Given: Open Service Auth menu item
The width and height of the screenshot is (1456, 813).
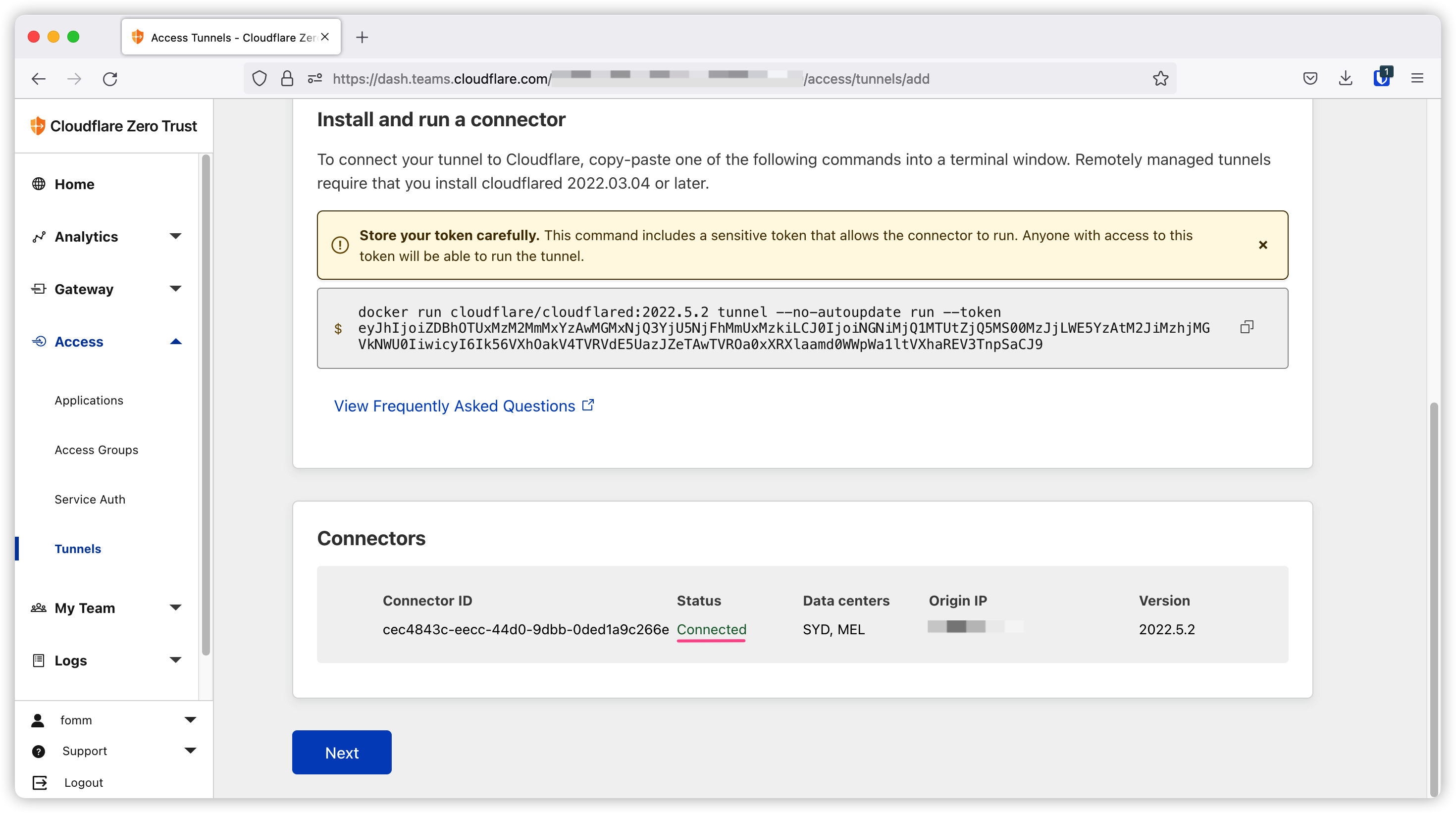Looking at the screenshot, I should pyautogui.click(x=90, y=499).
